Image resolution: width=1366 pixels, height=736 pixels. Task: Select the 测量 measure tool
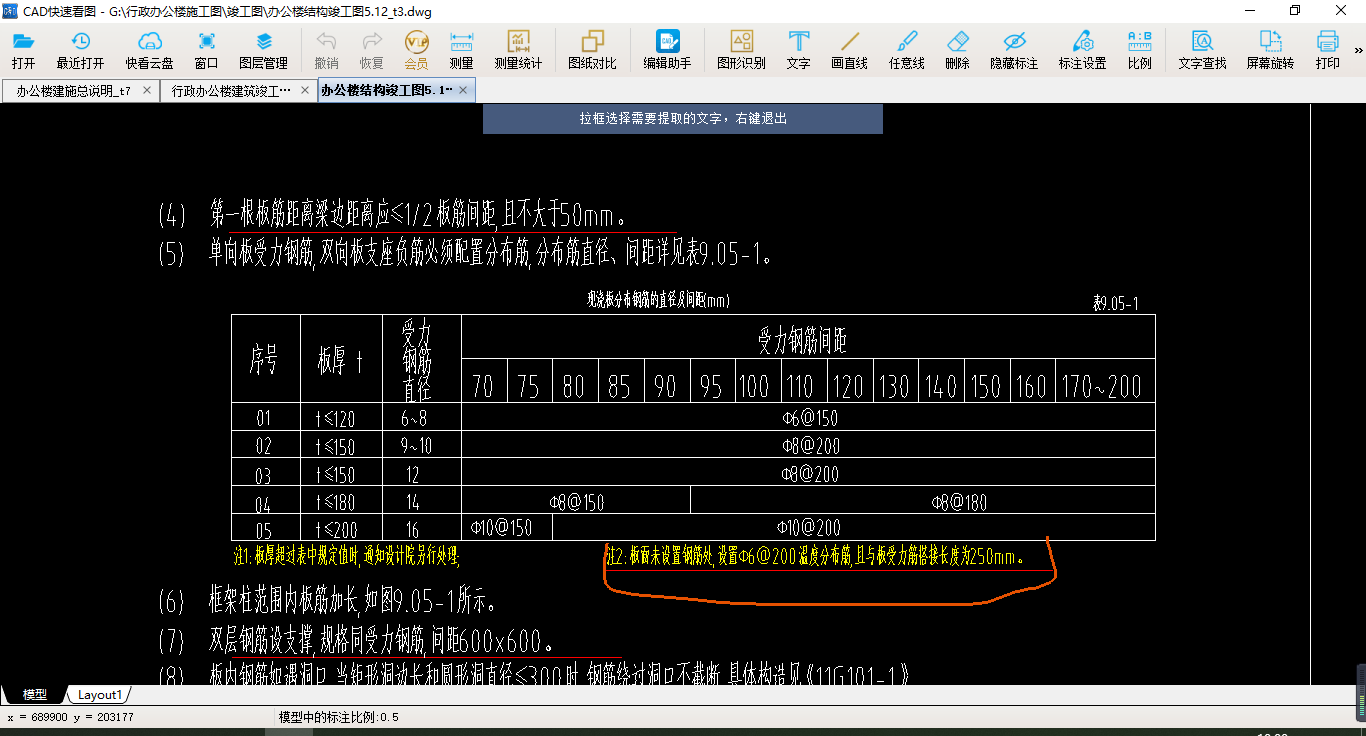[461, 50]
